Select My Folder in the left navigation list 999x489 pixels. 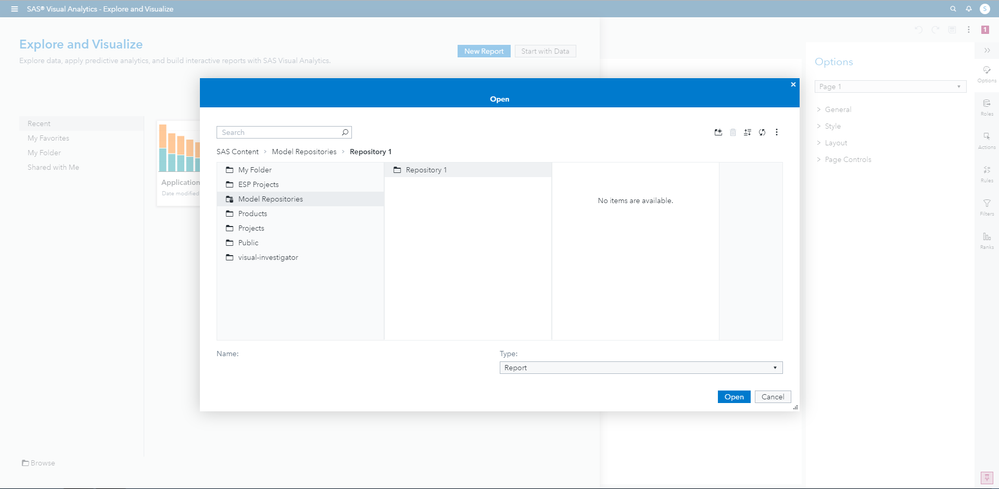tap(82, 153)
